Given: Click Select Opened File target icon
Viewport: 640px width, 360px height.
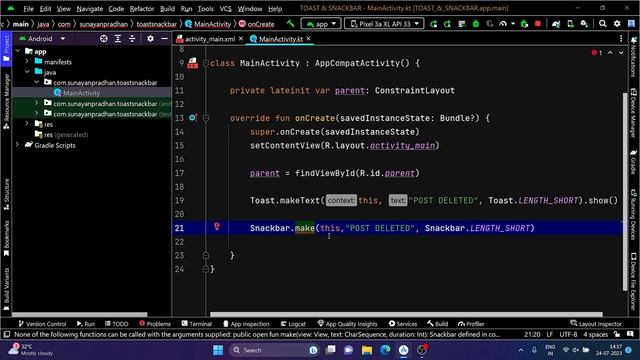Looking at the screenshot, I should tap(104, 38).
